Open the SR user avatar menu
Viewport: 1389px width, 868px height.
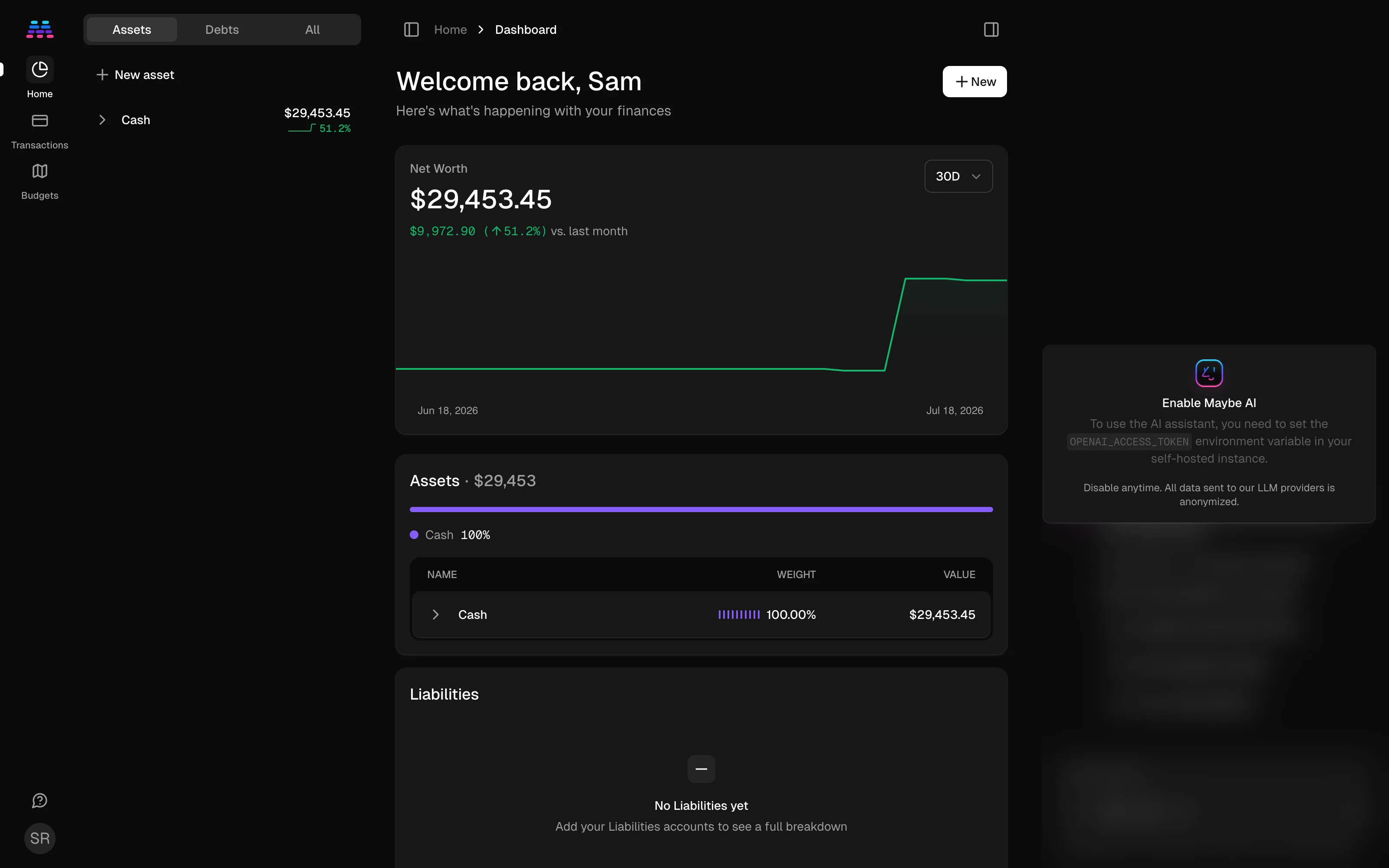click(39, 838)
